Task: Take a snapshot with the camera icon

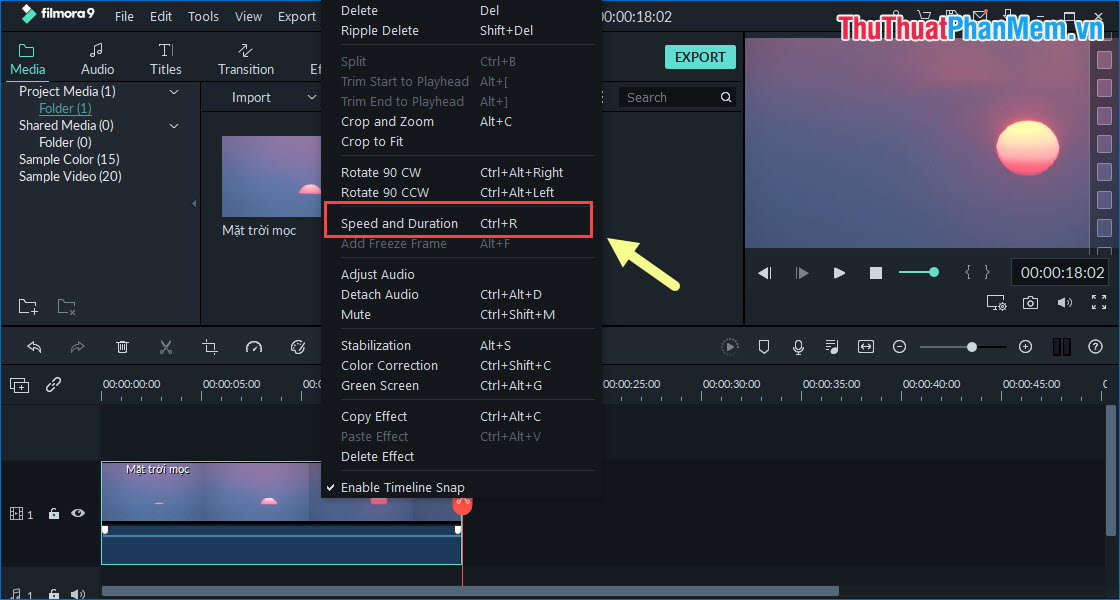Action: tap(1030, 302)
